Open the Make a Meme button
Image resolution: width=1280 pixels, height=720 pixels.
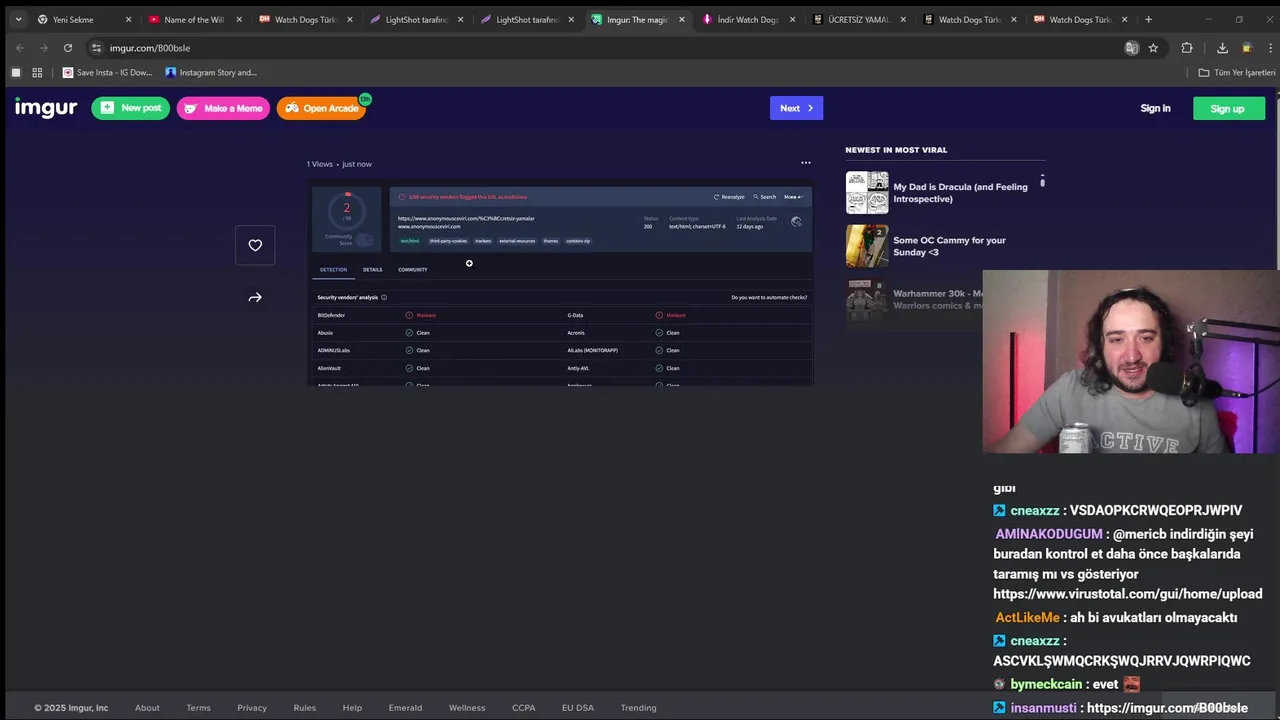223,108
